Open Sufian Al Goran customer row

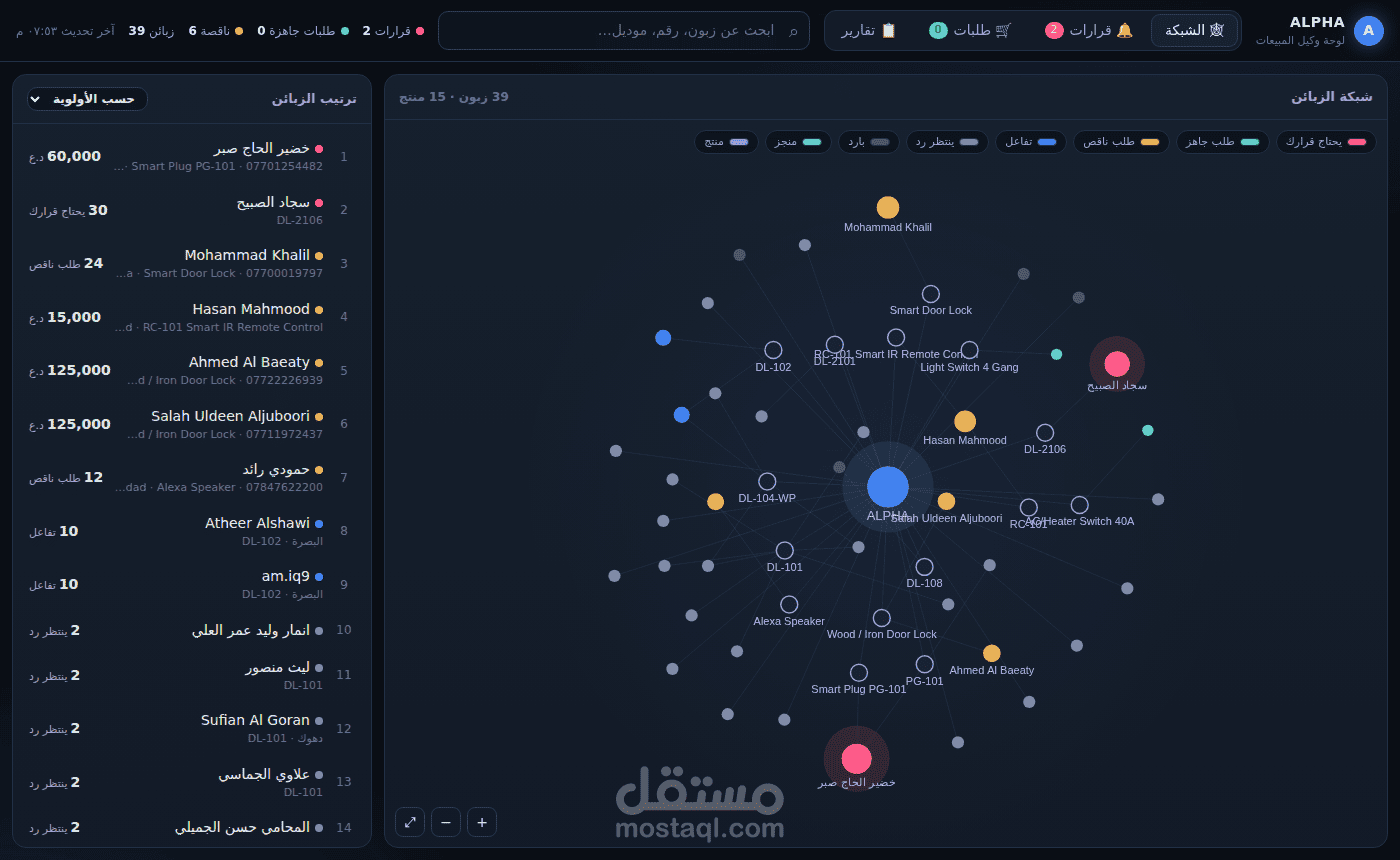192,728
